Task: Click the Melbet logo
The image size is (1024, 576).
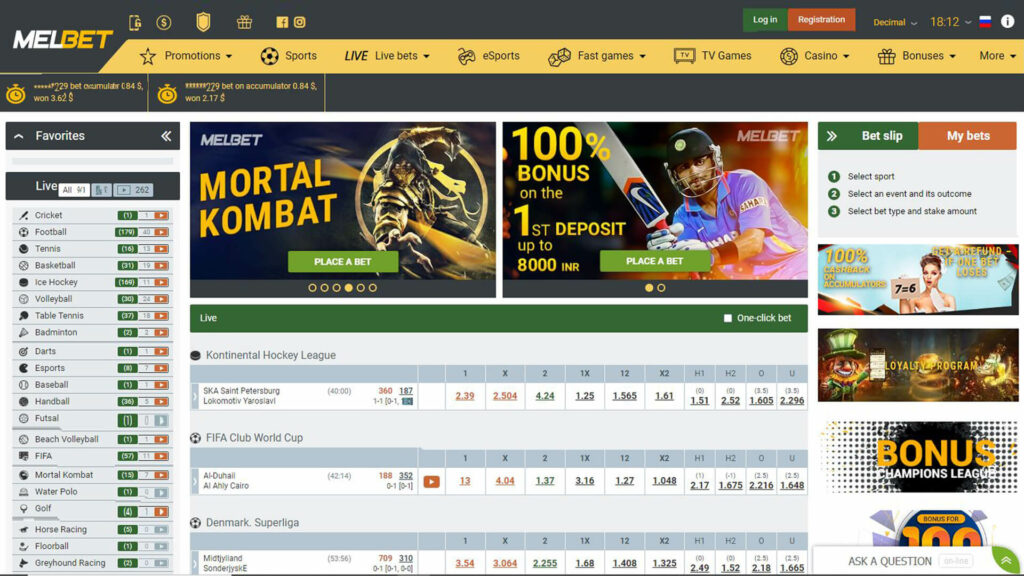Action: pyautogui.click(x=63, y=40)
